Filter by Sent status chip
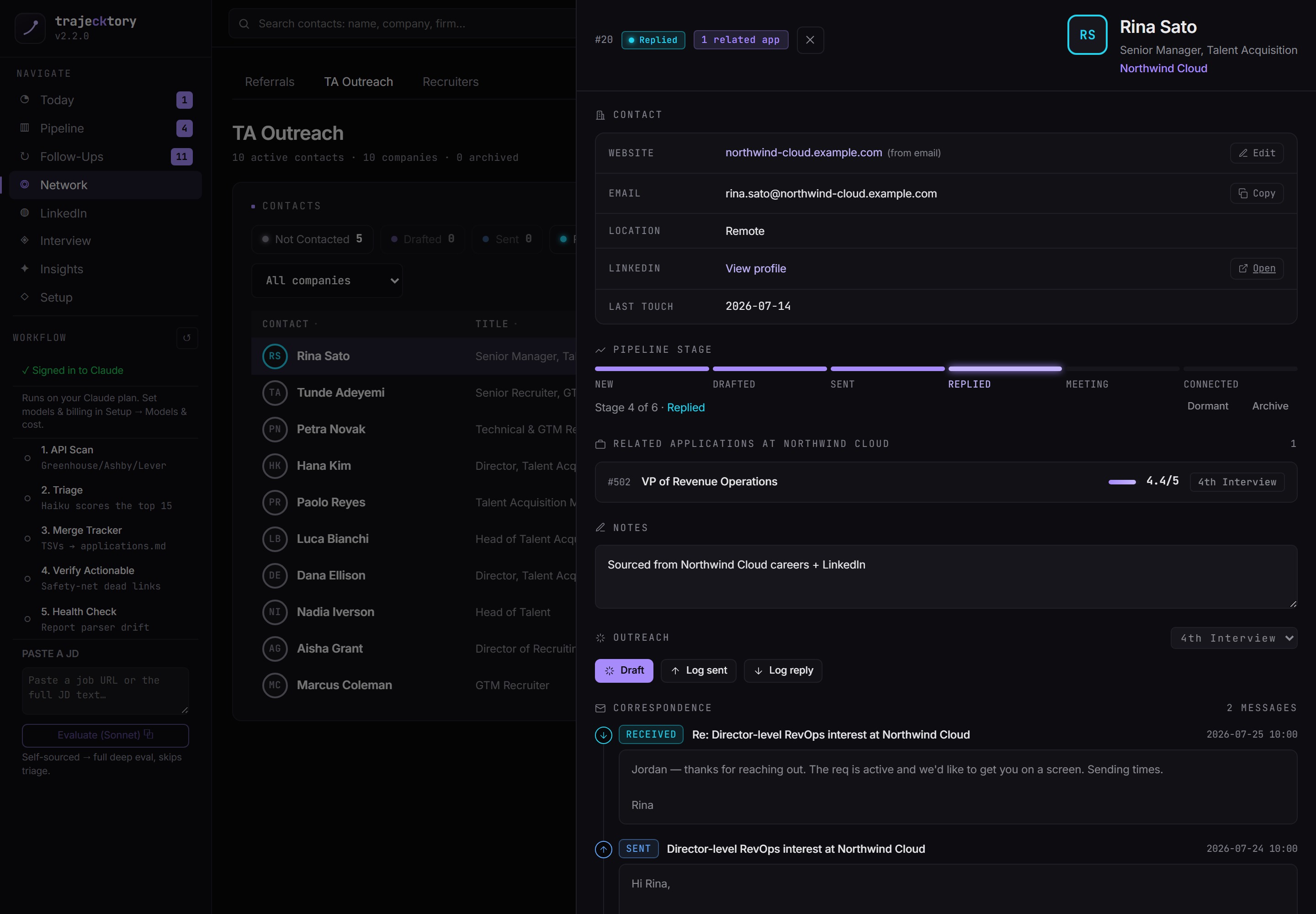Viewport: 1316px width, 914px height. [507, 239]
